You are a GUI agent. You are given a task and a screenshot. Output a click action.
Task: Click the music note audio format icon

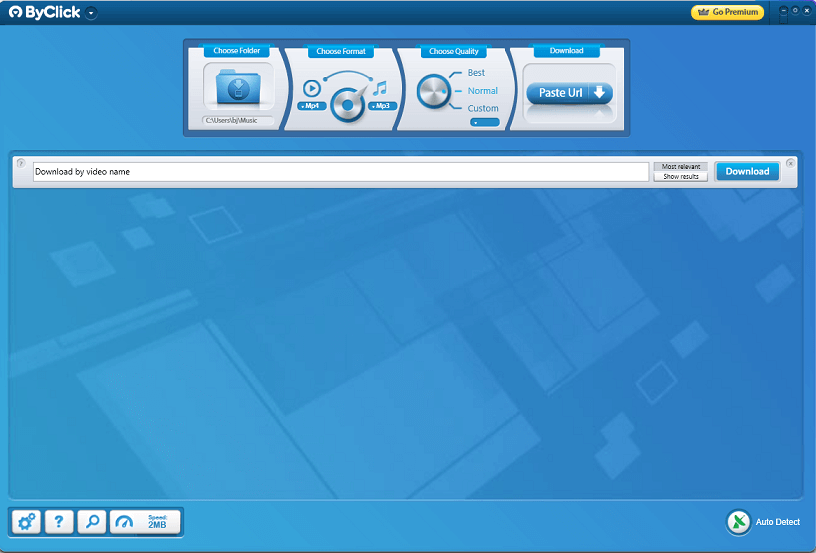tap(380, 88)
